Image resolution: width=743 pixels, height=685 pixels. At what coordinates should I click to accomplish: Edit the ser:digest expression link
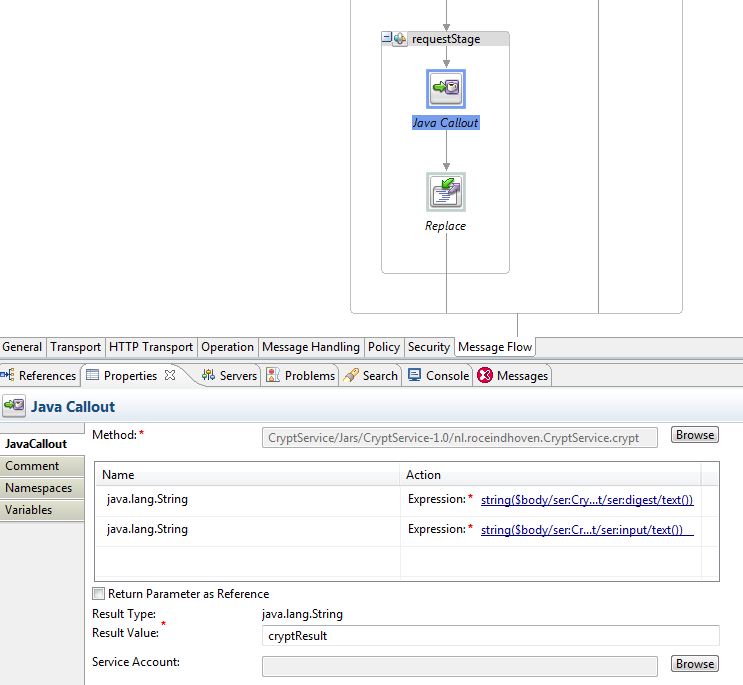click(x=587, y=499)
